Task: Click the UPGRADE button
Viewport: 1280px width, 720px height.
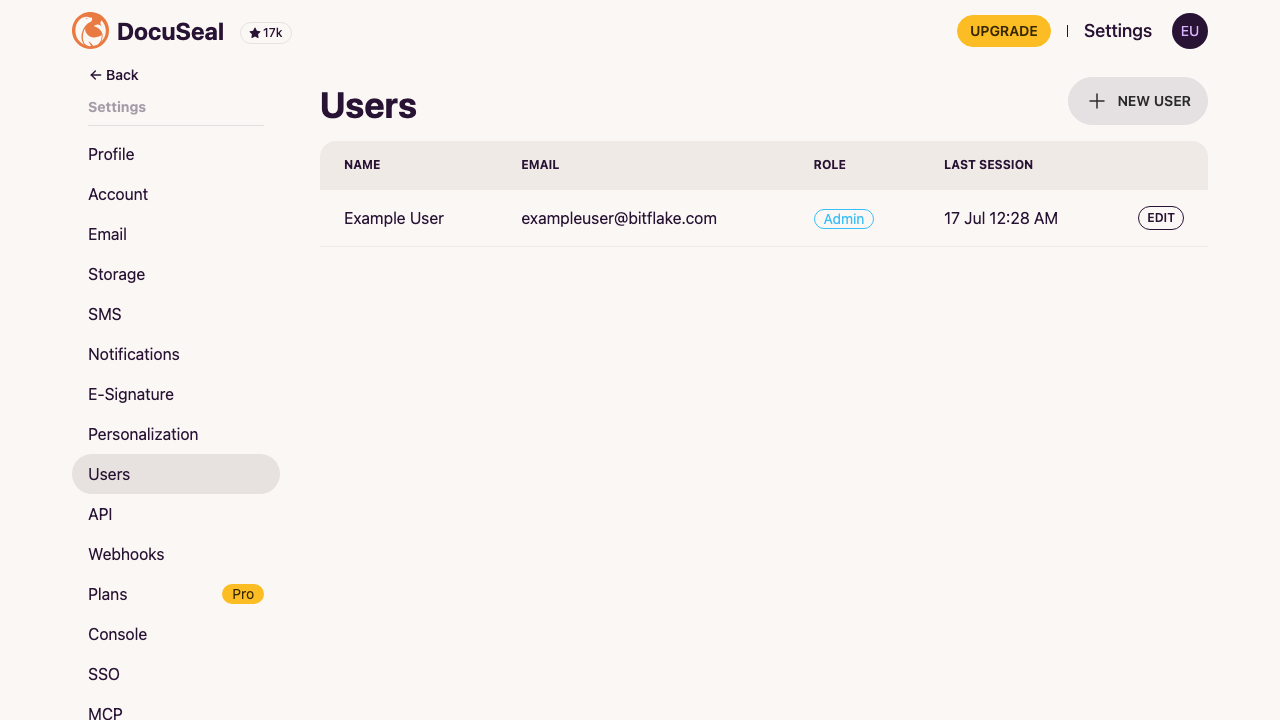Action: (1004, 31)
